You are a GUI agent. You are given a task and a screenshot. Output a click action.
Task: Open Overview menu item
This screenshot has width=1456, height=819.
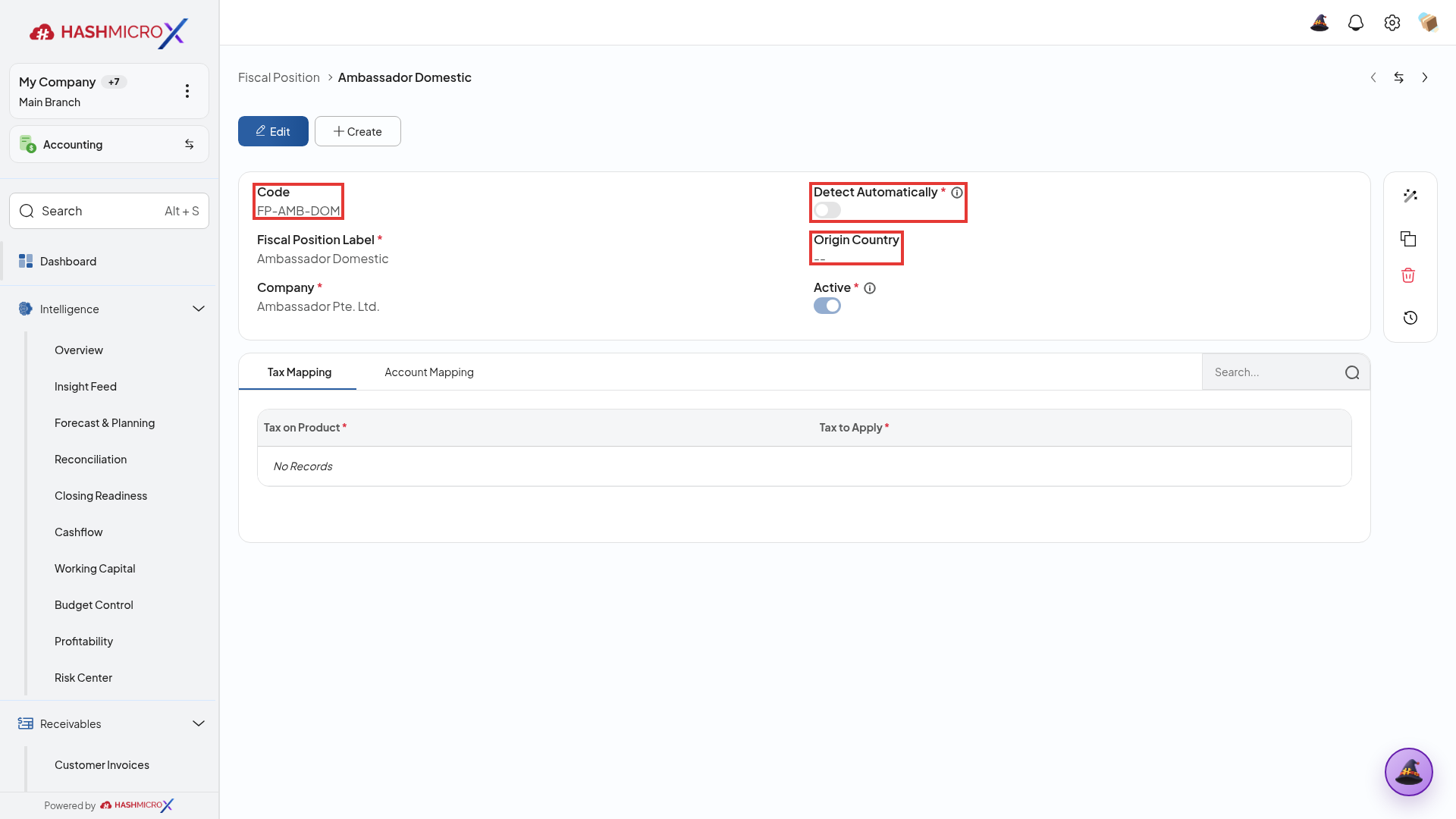pos(79,350)
